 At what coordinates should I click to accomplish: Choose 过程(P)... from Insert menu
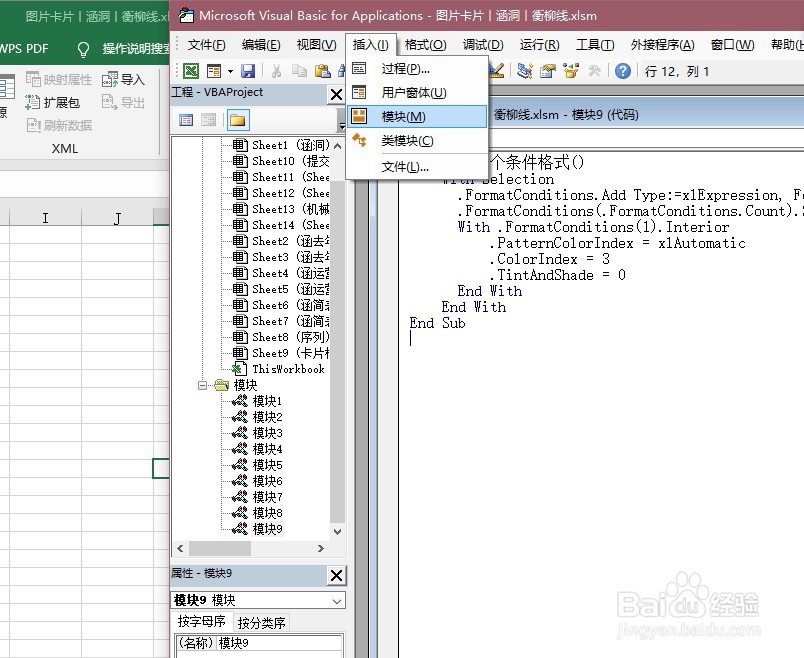pyautogui.click(x=416, y=69)
